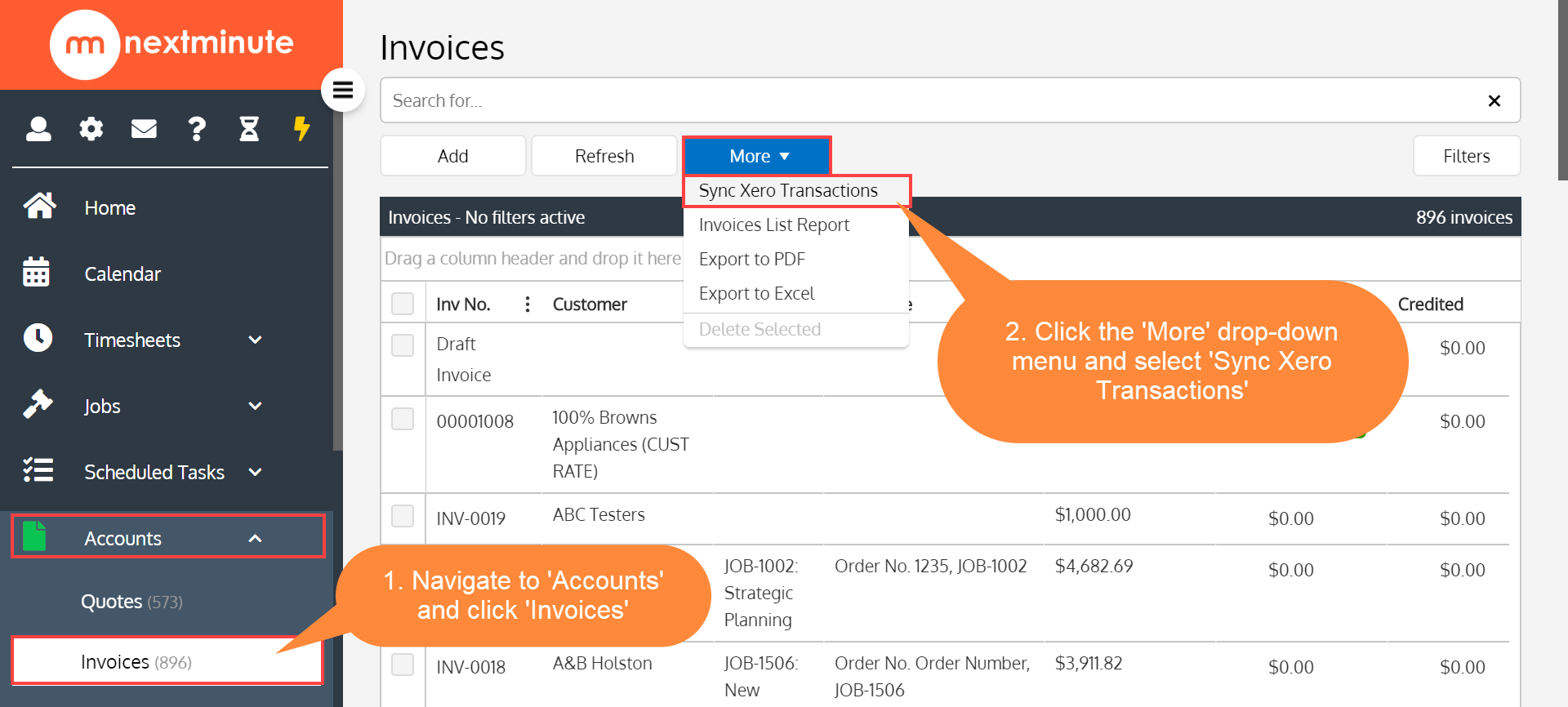Click the Refresh button

point(604,156)
